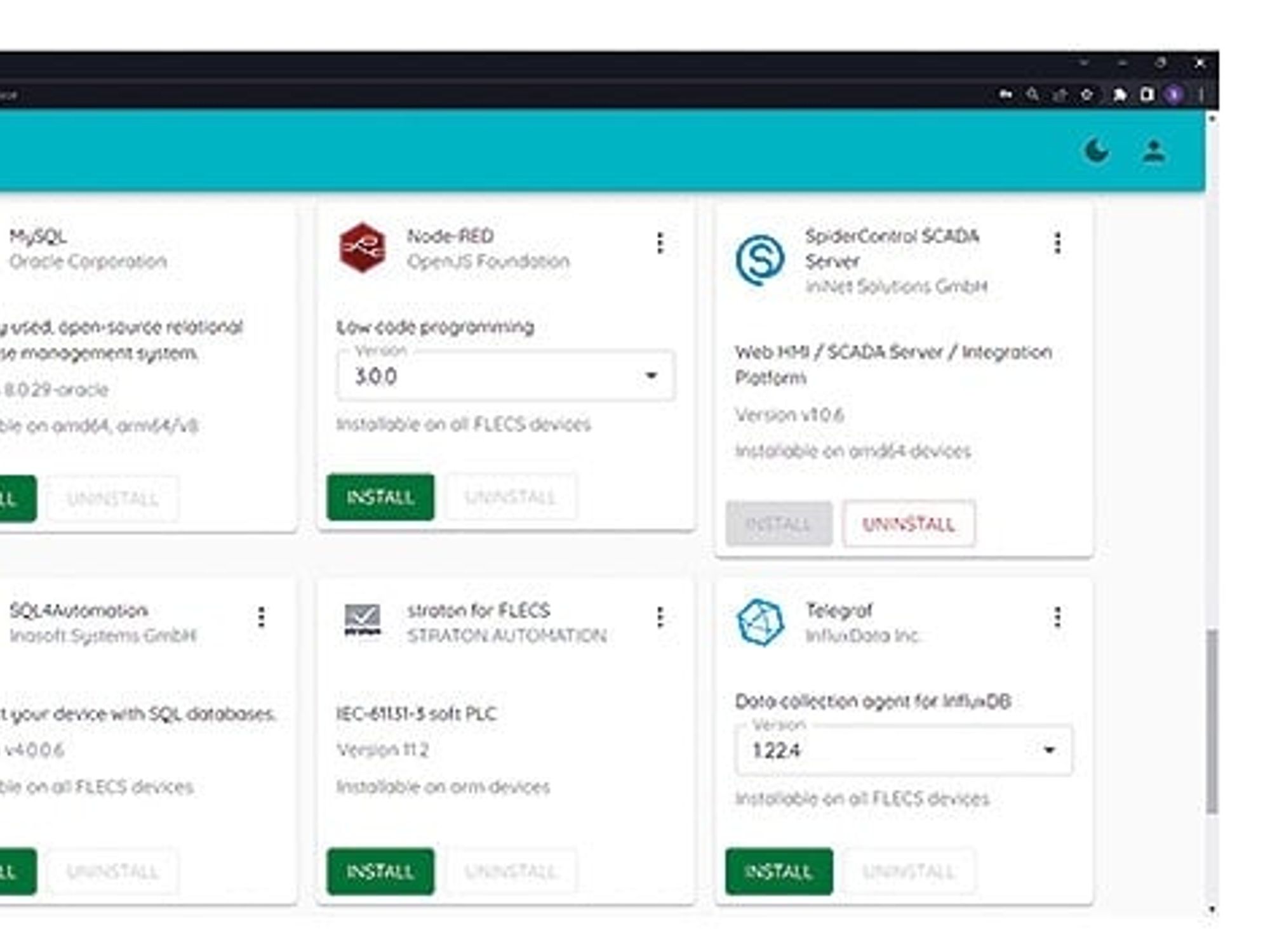The height and width of the screenshot is (952, 1270).
Task: Install the Telegraf app
Action: (779, 871)
